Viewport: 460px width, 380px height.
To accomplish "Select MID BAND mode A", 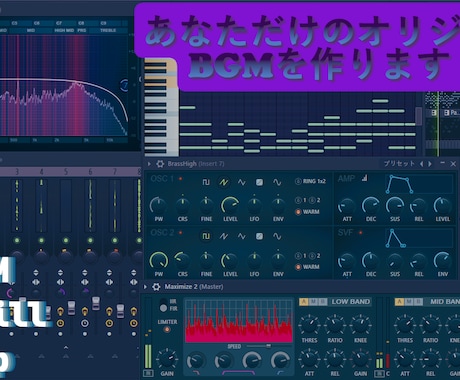I will pos(399,302).
